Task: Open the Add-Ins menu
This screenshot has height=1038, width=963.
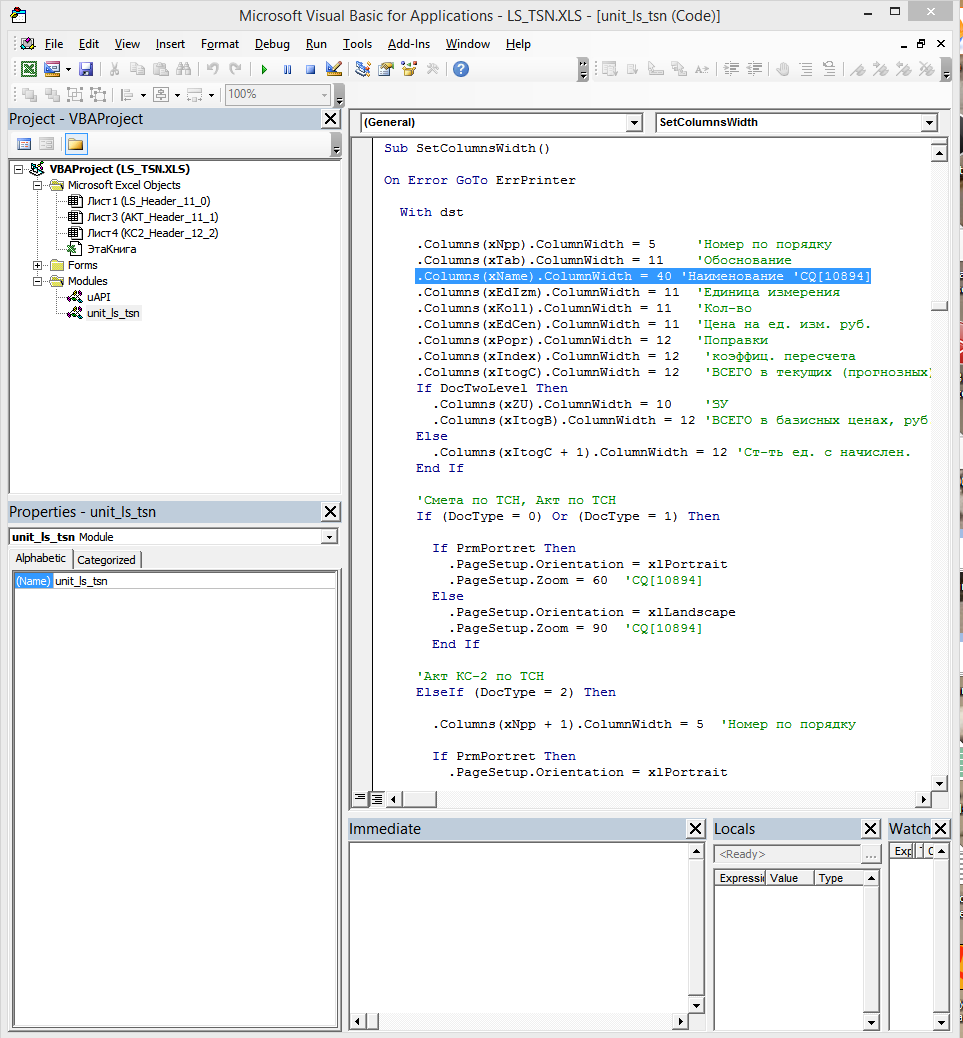Action: click(x=408, y=44)
